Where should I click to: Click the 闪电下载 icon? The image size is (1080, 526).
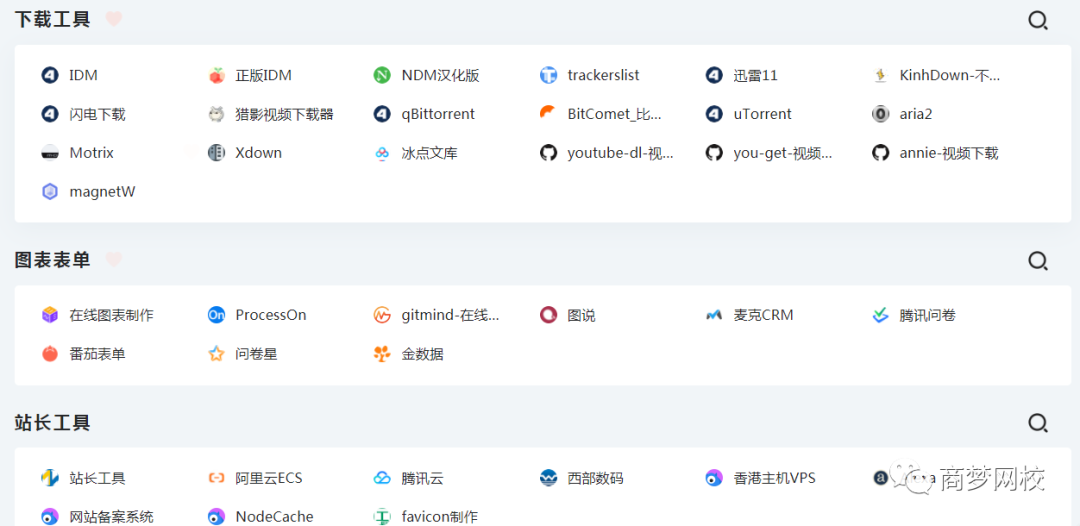tap(50, 114)
